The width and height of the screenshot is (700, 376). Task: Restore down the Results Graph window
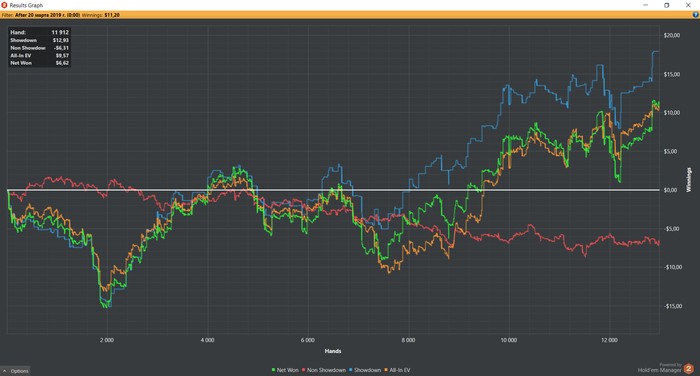(667, 5)
